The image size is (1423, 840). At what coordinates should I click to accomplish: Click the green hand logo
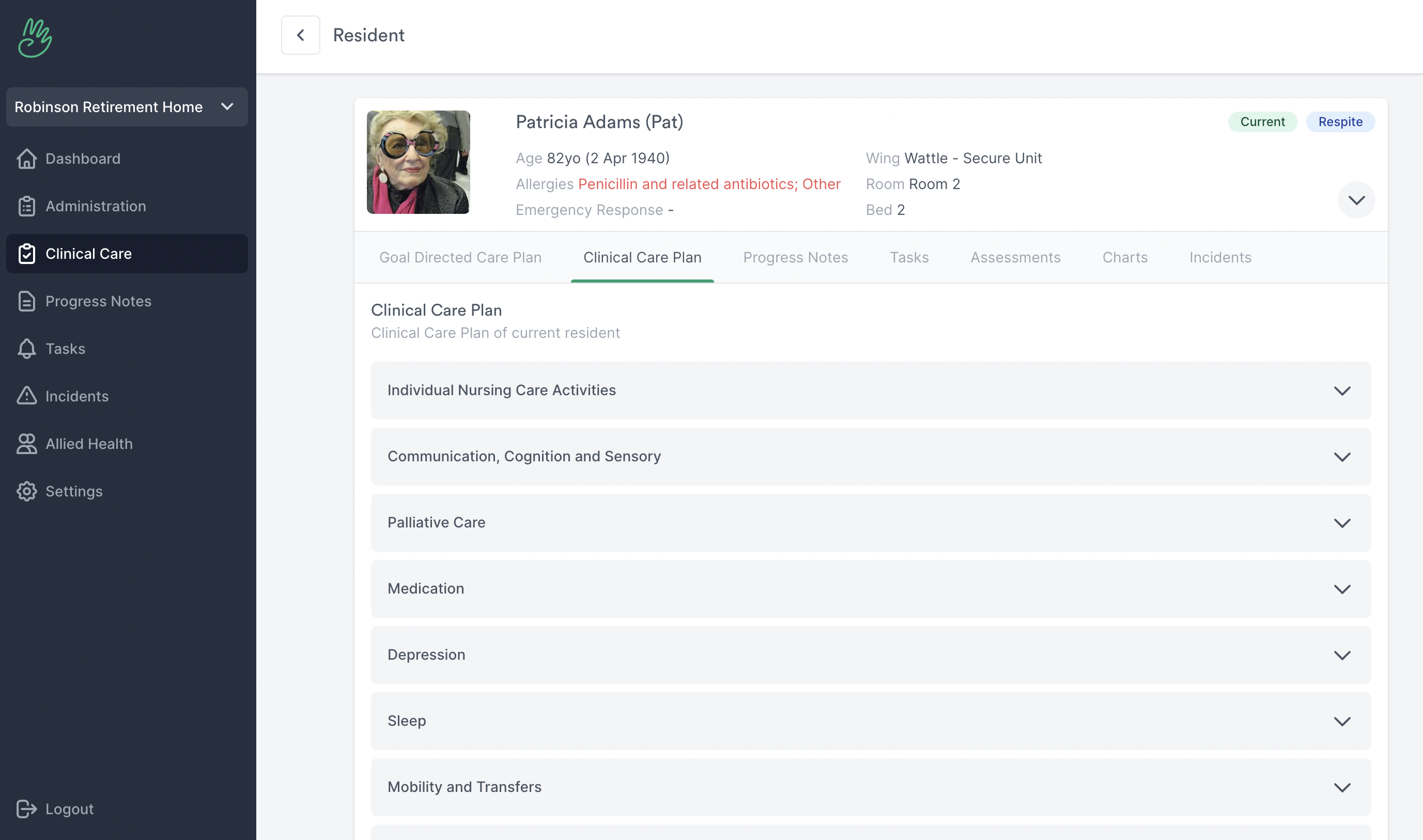point(35,38)
